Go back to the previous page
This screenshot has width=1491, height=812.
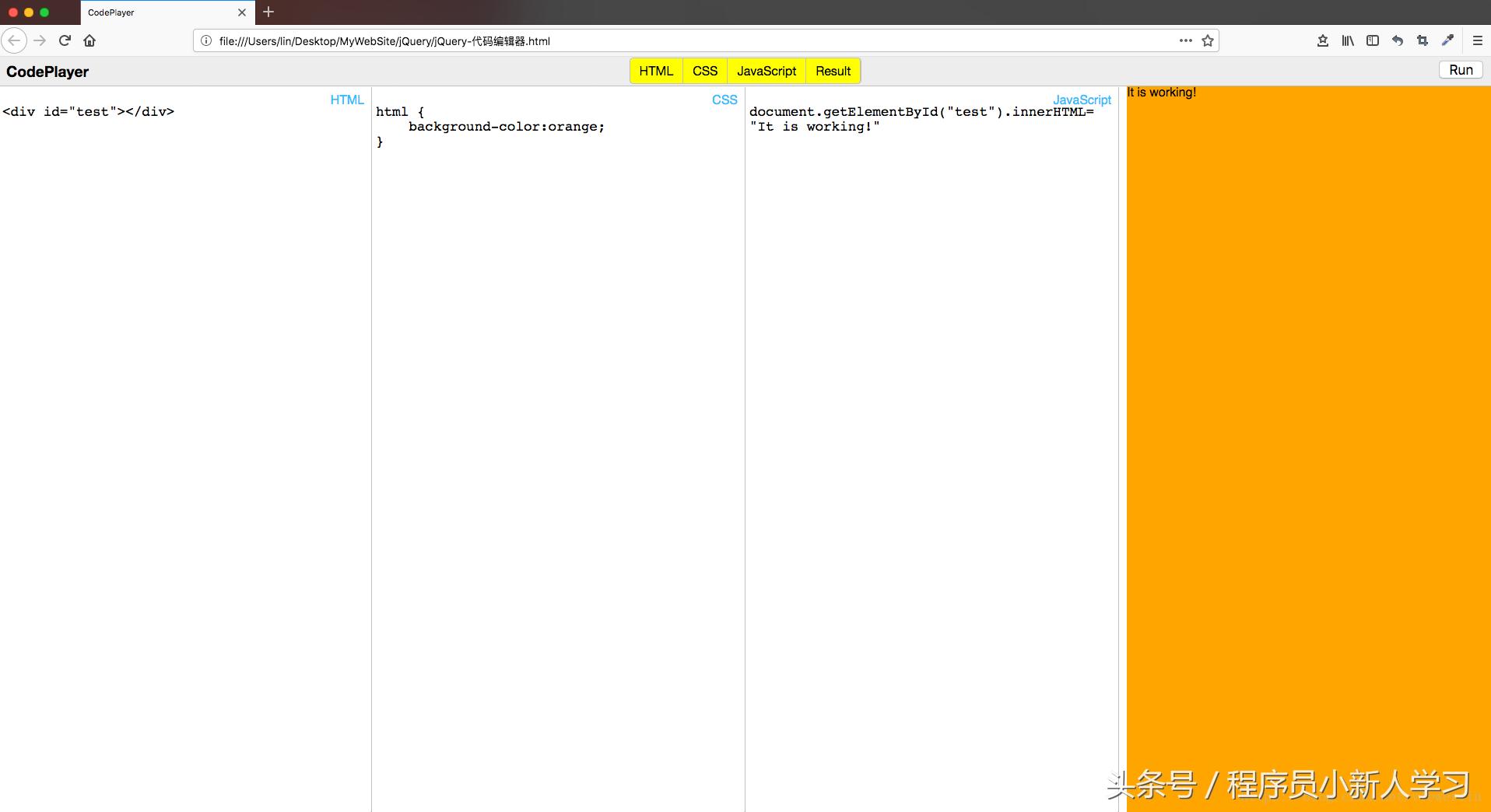pos(14,40)
